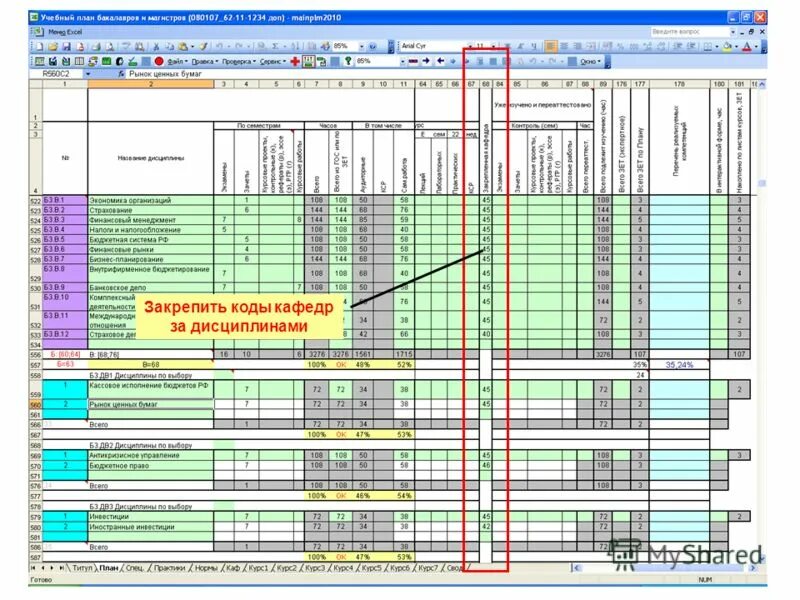
Task: Click the red cross icon in custom toolbar
Action: pyautogui.click(x=294, y=61)
